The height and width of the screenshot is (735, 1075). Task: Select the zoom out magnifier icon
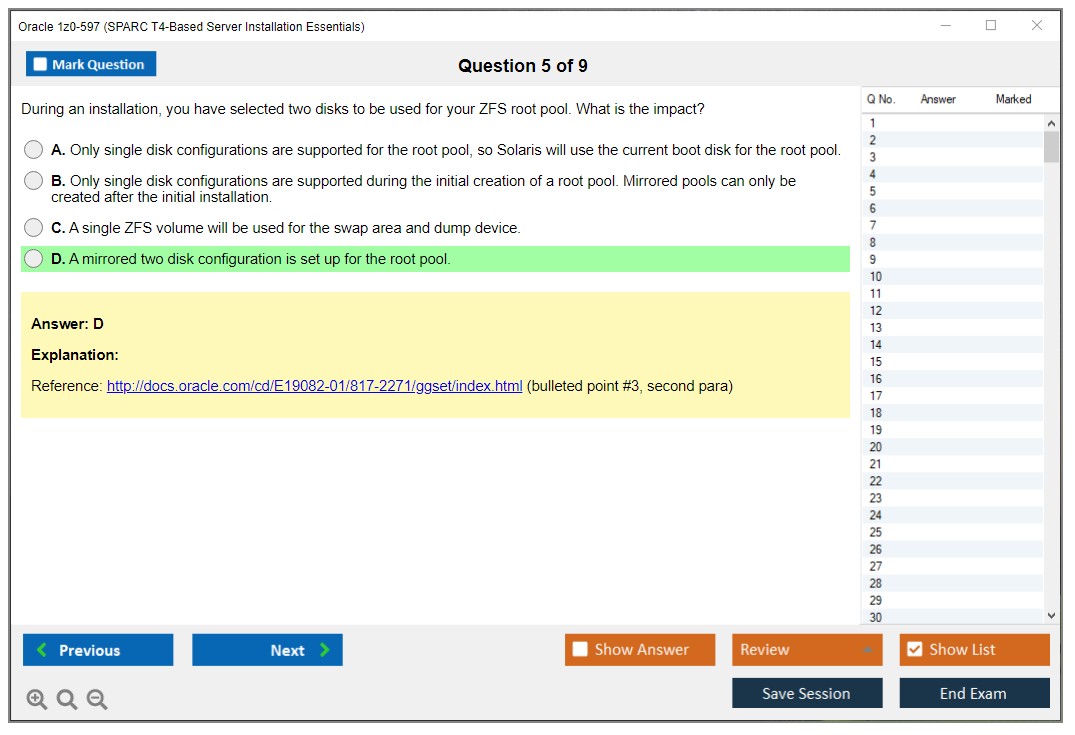[x=96, y=699]
